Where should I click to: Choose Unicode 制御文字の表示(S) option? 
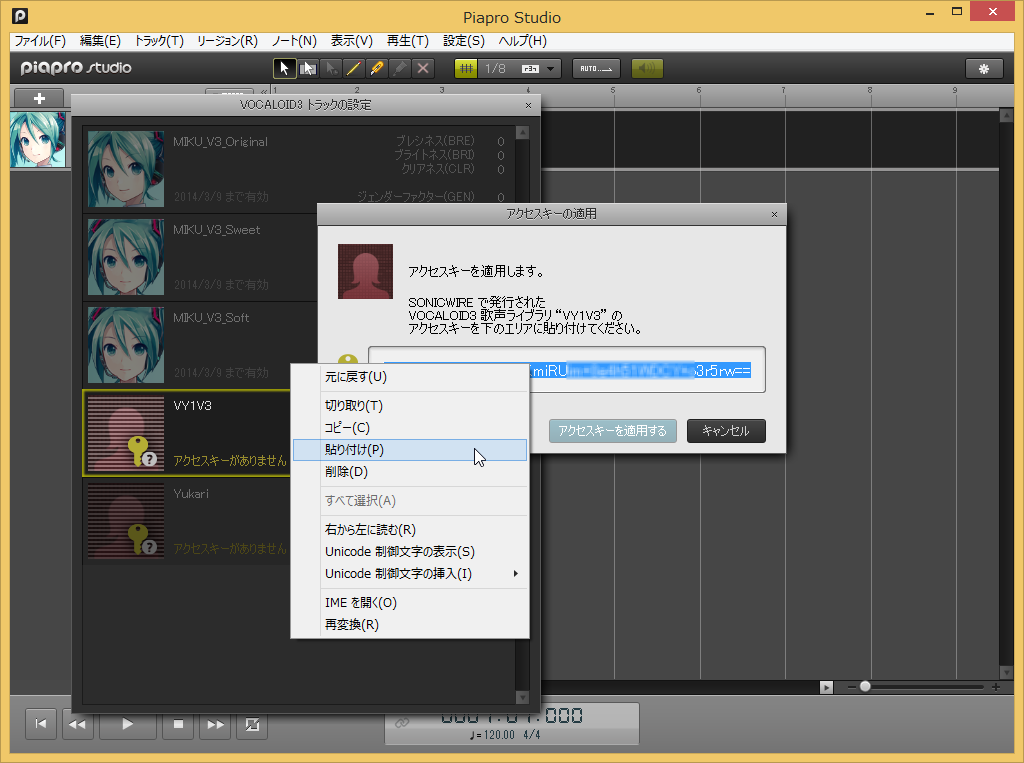409,552
